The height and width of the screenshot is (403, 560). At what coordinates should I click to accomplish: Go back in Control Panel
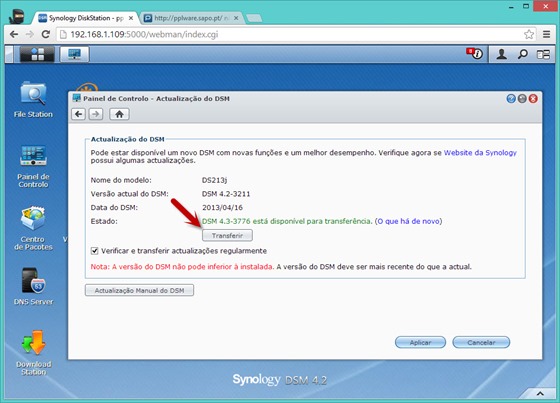(79, 114)
